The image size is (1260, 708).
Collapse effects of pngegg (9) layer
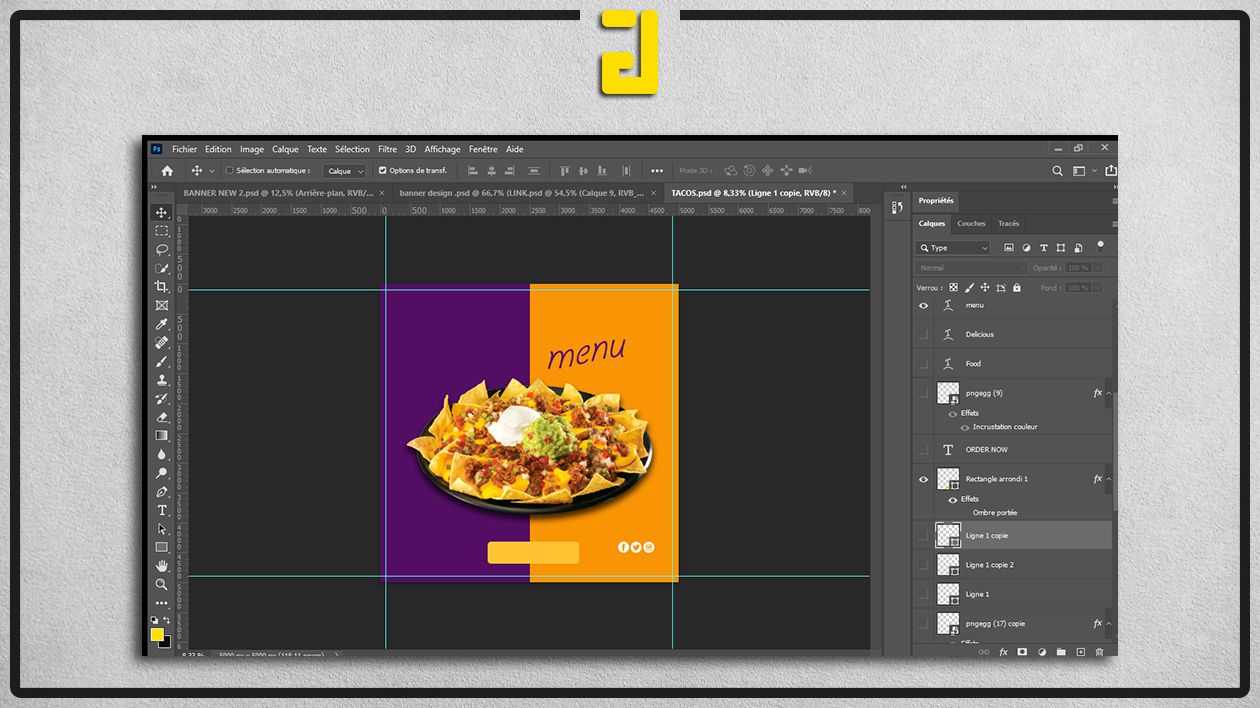coord(1108,393)
